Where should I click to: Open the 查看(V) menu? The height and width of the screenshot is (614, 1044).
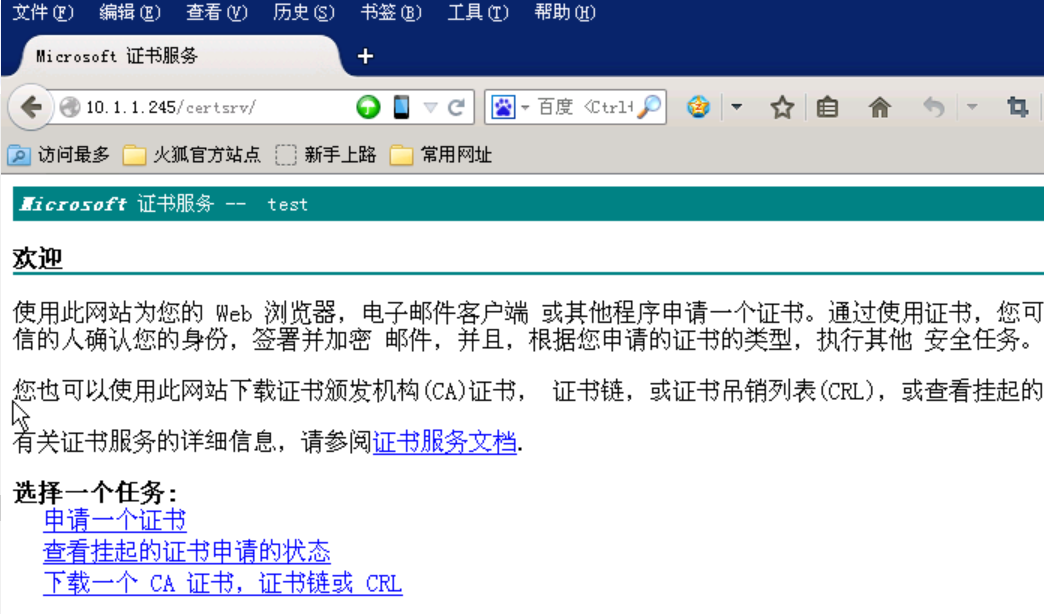pyautogui.click(x=216, y=12)
